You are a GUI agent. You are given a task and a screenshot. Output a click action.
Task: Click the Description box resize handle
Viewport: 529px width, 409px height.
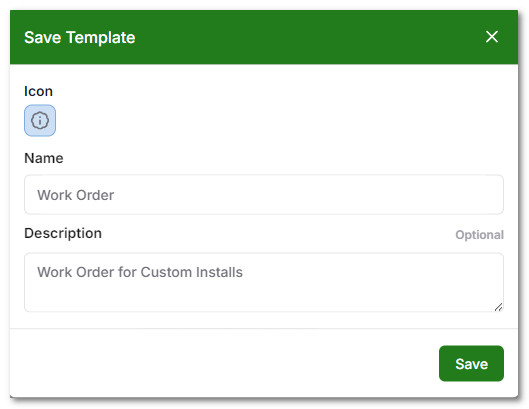(498, 307)
